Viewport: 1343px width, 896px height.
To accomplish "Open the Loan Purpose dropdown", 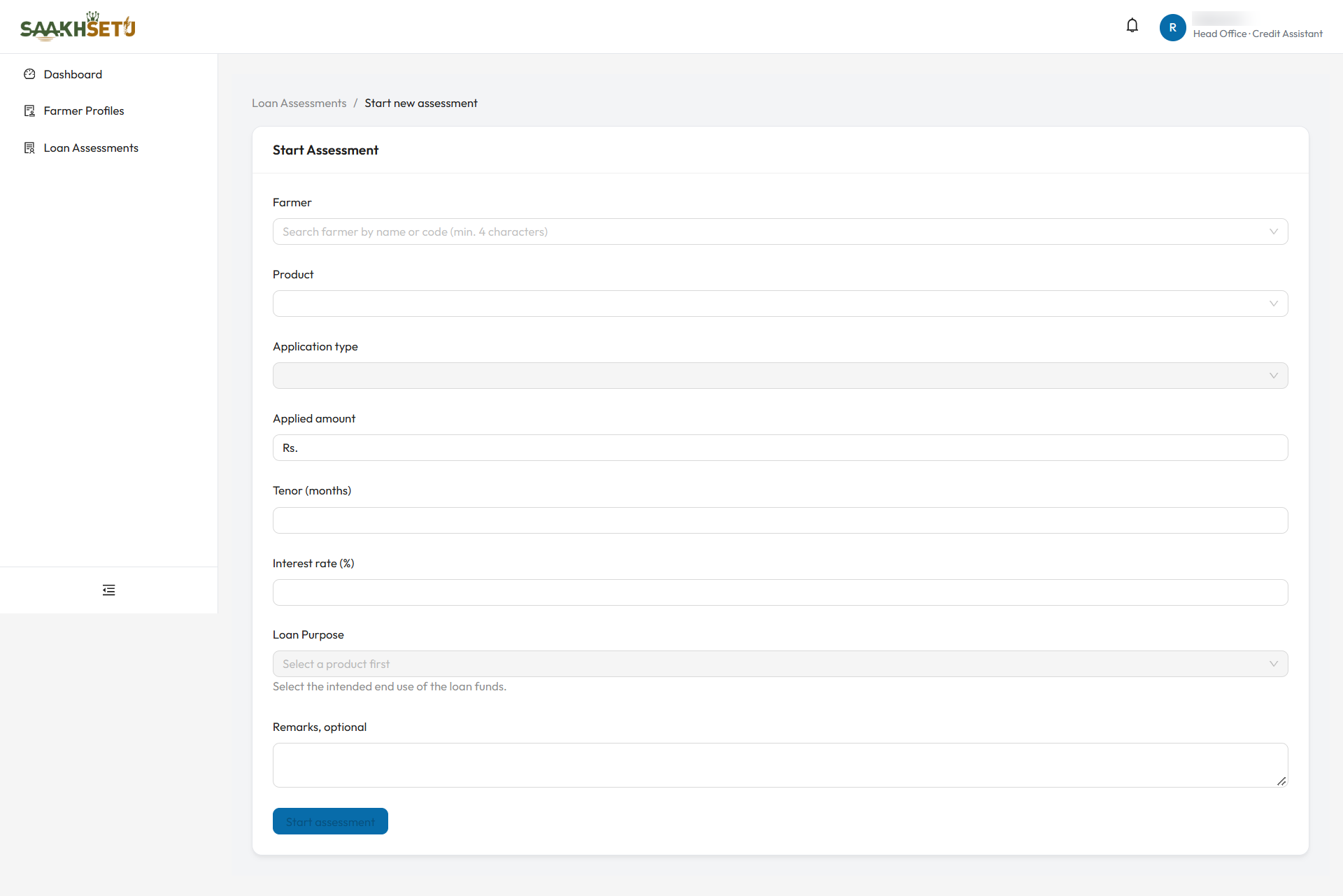I will [780, 664].
